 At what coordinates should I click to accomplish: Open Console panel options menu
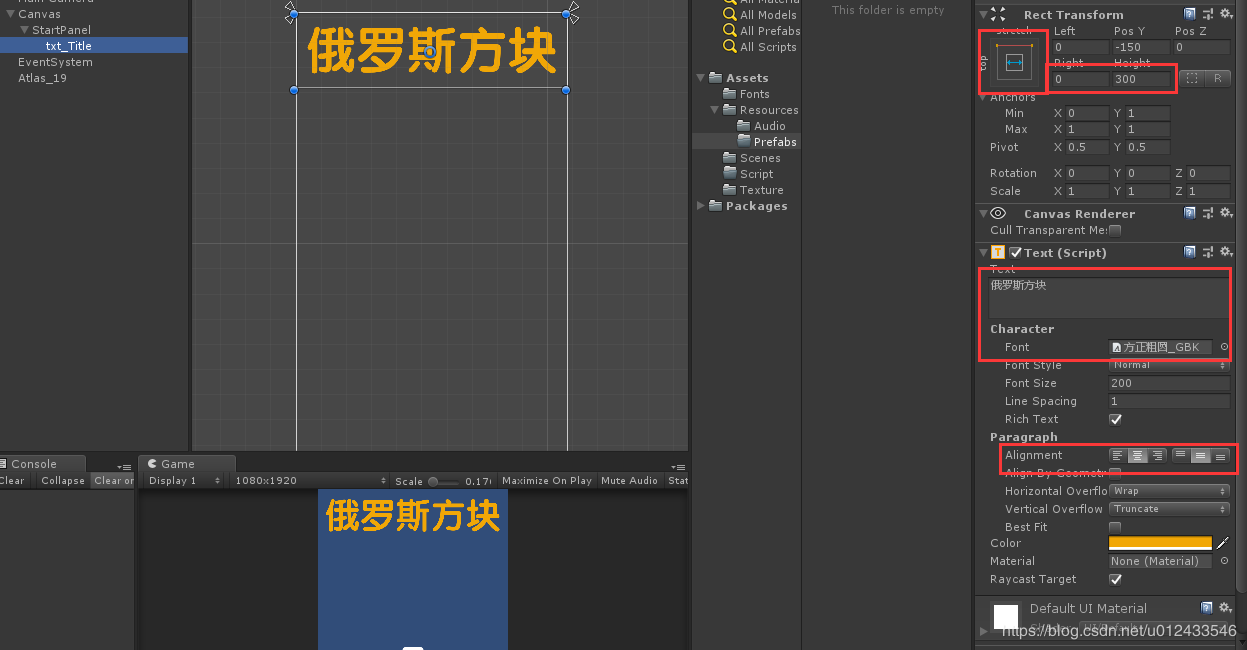tap(125, 467)
